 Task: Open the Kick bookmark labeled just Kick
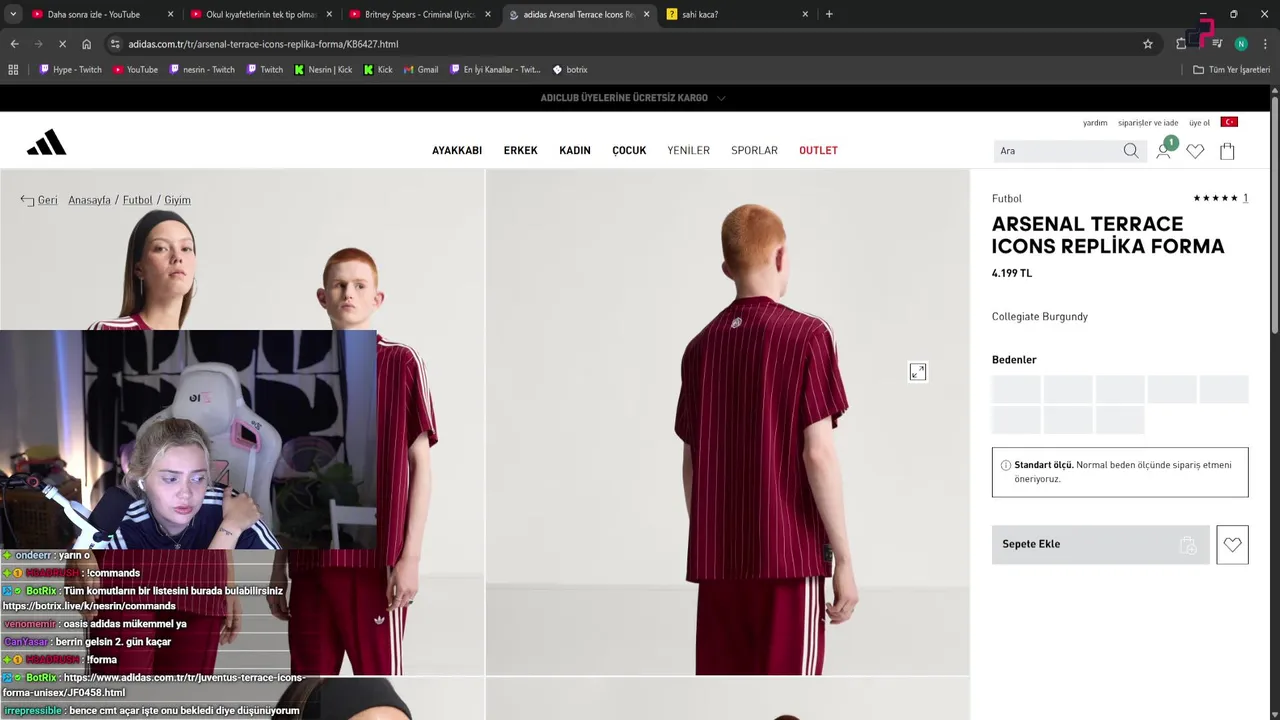(378, 70)
